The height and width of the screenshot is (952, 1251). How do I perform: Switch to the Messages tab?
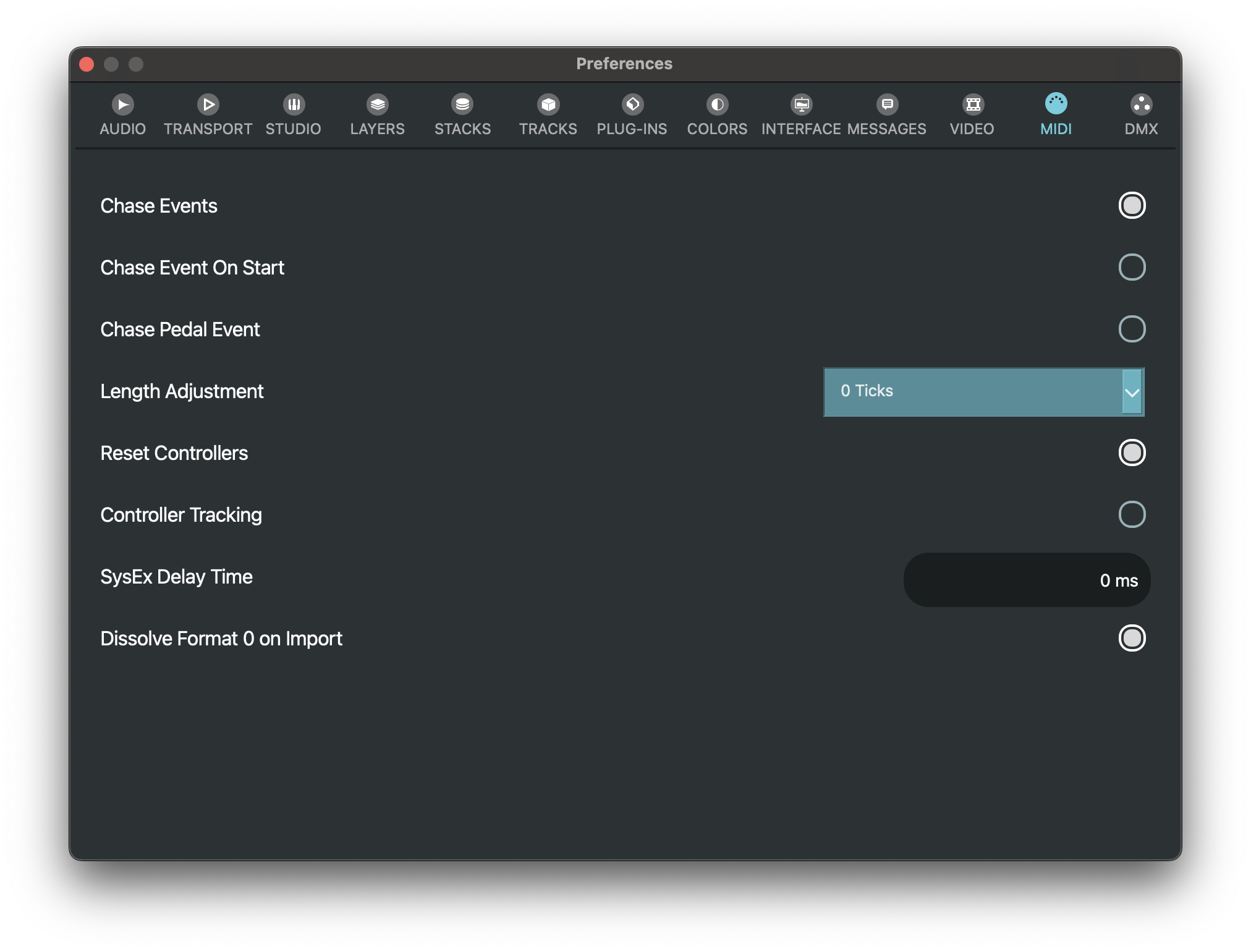tap(887, 129)
